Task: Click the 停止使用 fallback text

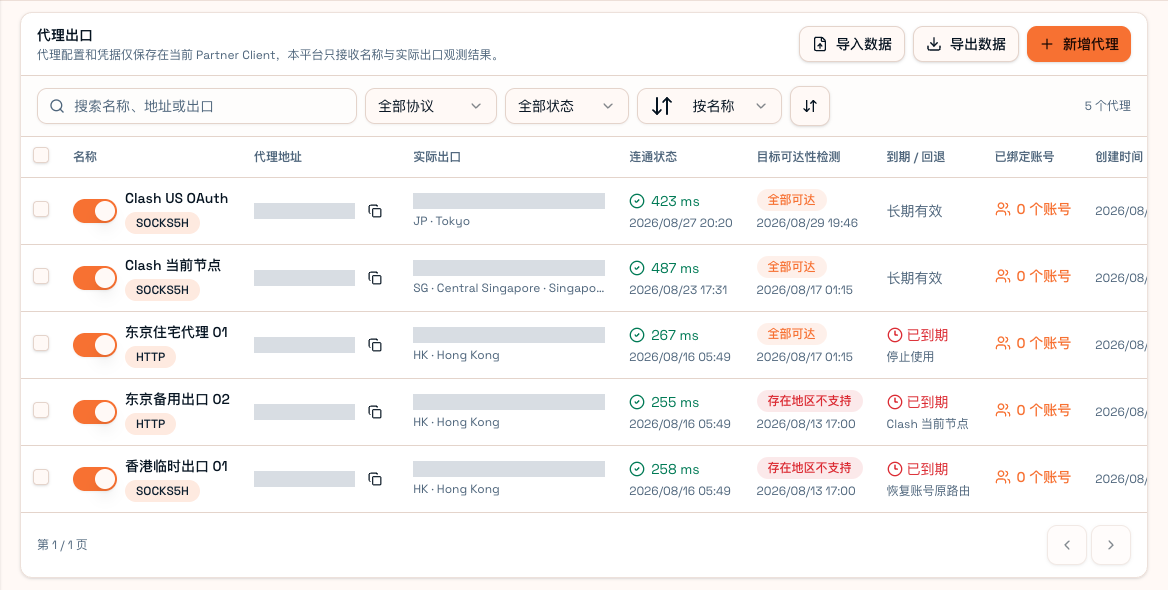Action: pyautogui.click(x=910, y=357)
